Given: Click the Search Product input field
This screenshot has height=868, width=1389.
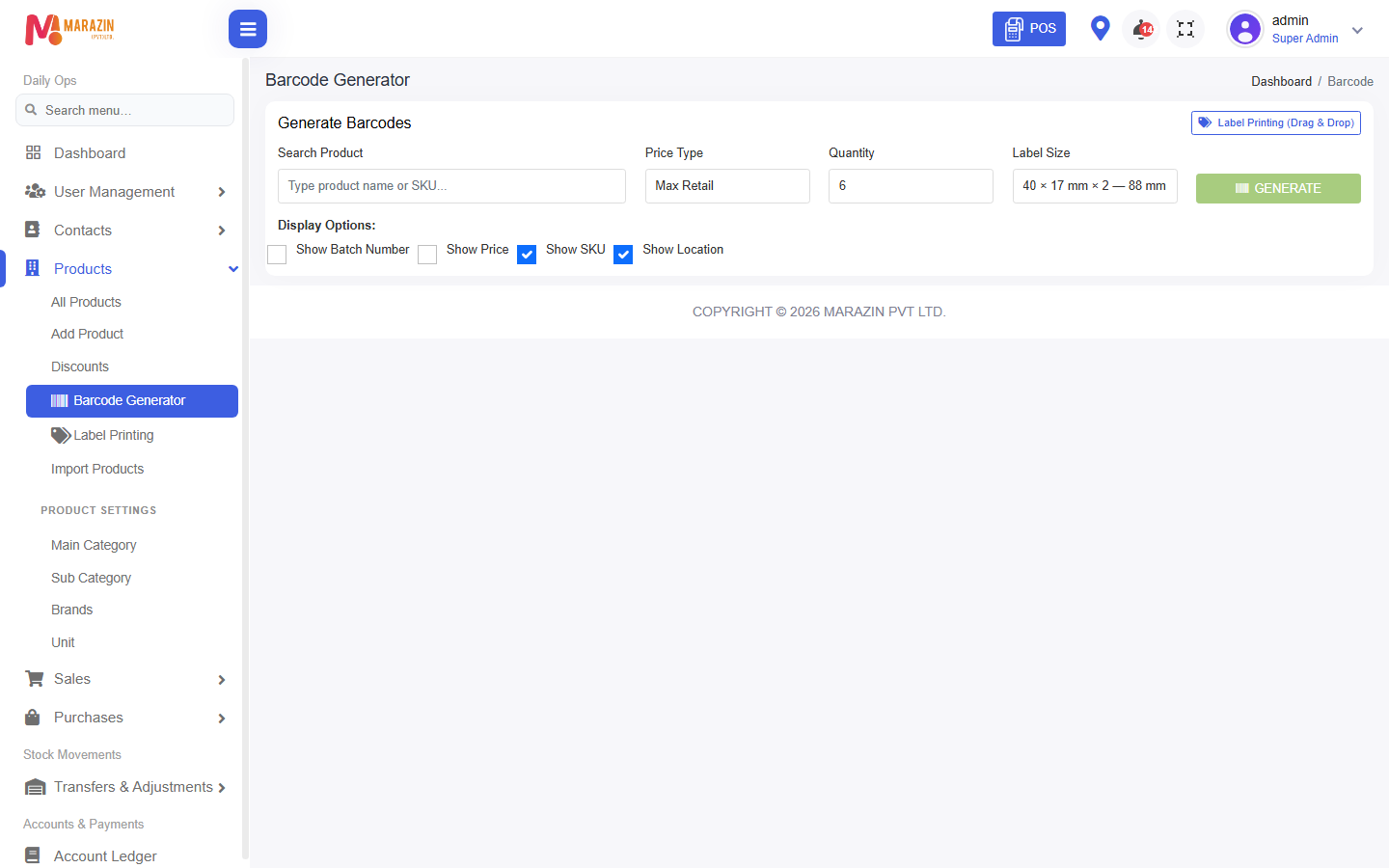Looking at the screenshot, I should coord(451,186).
